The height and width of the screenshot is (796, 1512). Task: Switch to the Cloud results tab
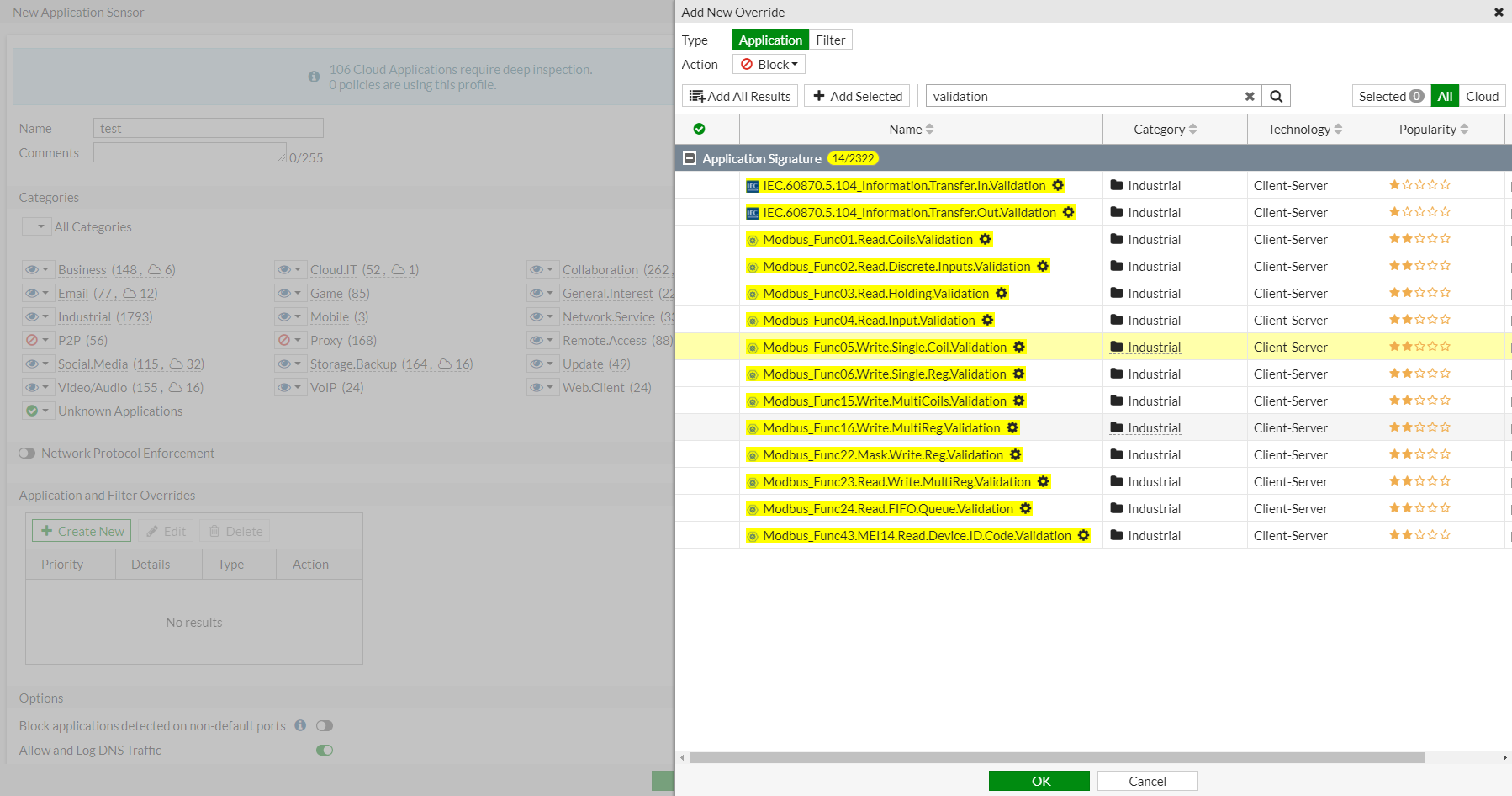[1482, 96]
